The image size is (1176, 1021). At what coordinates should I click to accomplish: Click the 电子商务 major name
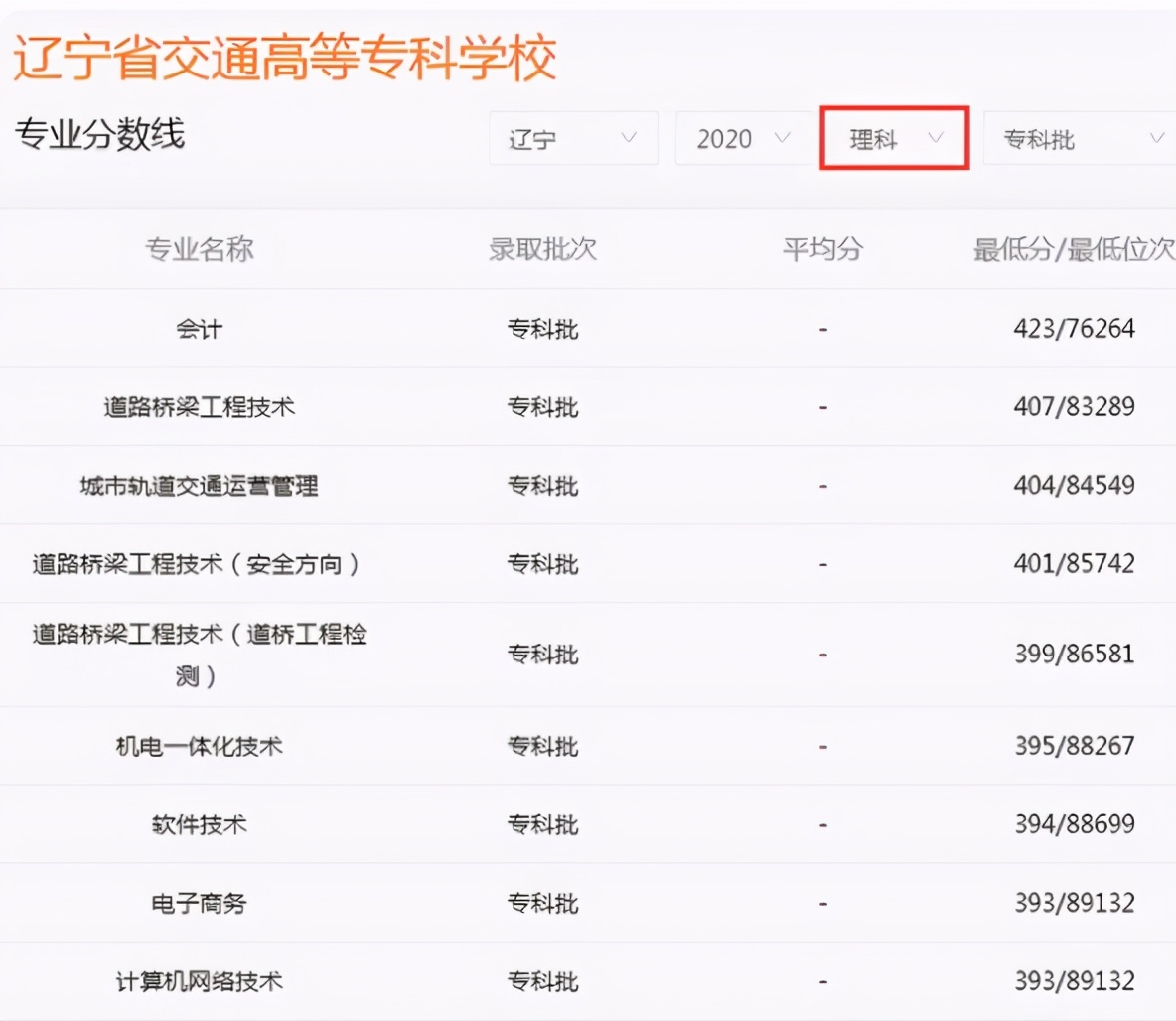click(x=200, y=903)
